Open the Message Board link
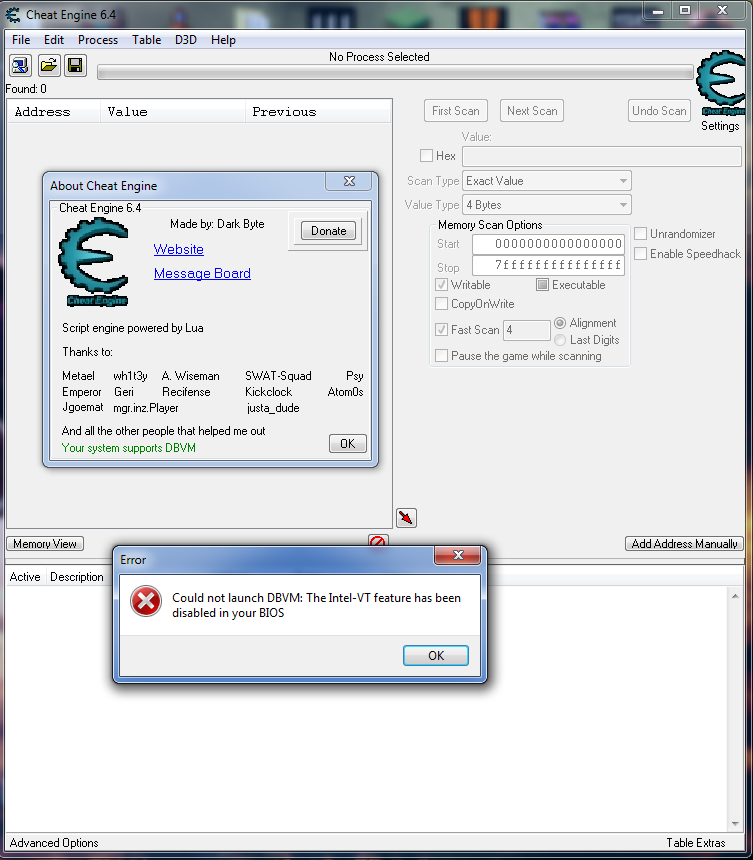753x860 pixels. tap(202, 273)
